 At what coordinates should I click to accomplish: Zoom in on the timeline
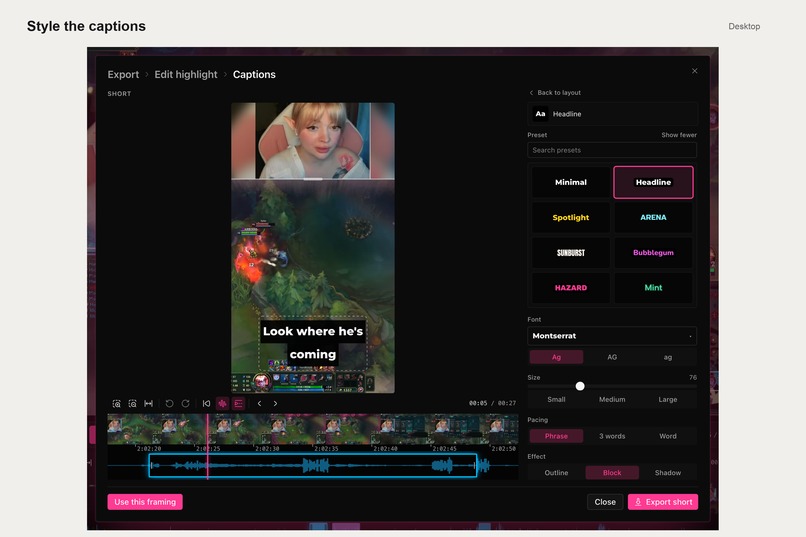(117, 403)
